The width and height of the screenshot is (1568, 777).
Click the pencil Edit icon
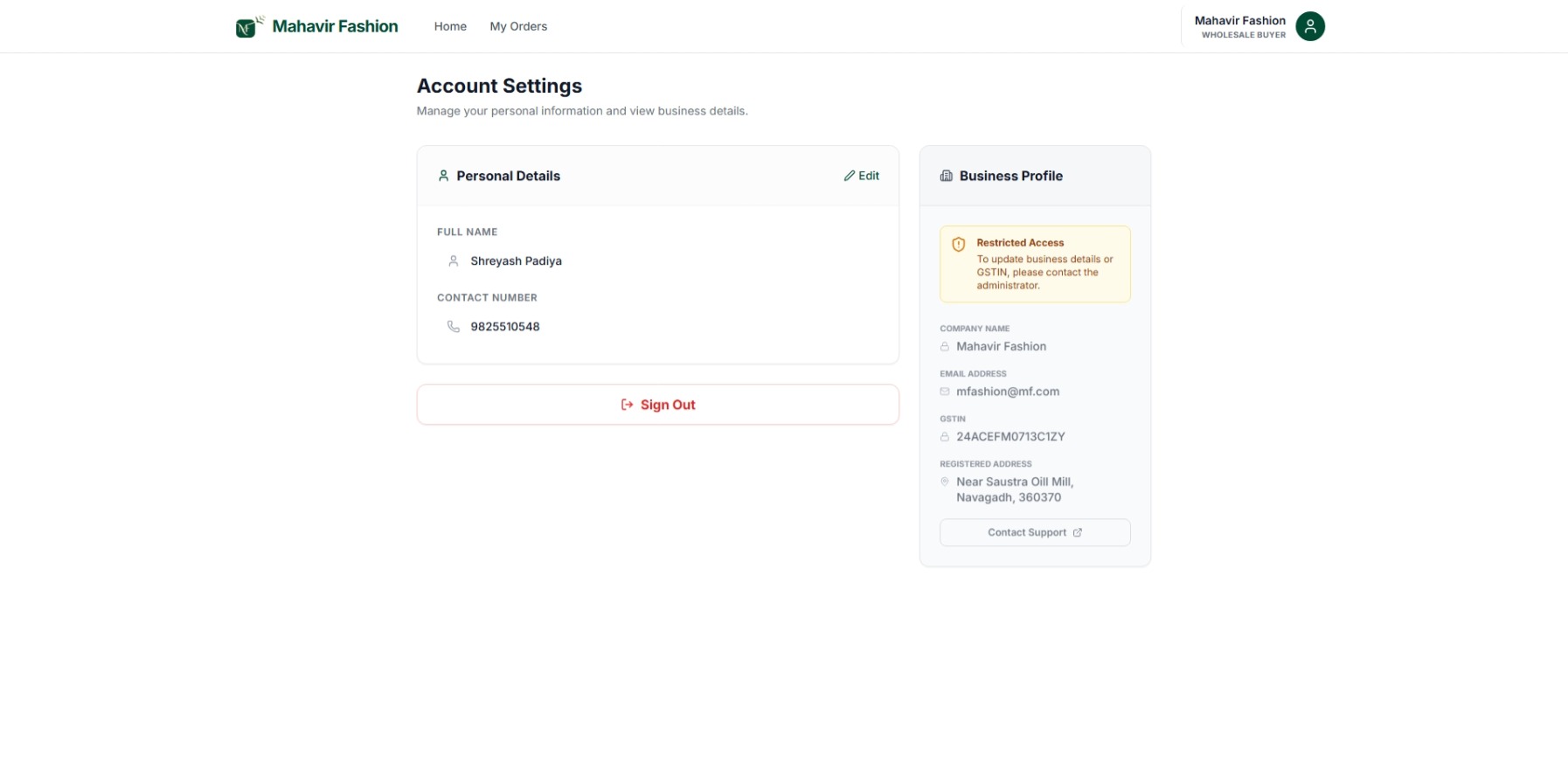click(849, 176)
